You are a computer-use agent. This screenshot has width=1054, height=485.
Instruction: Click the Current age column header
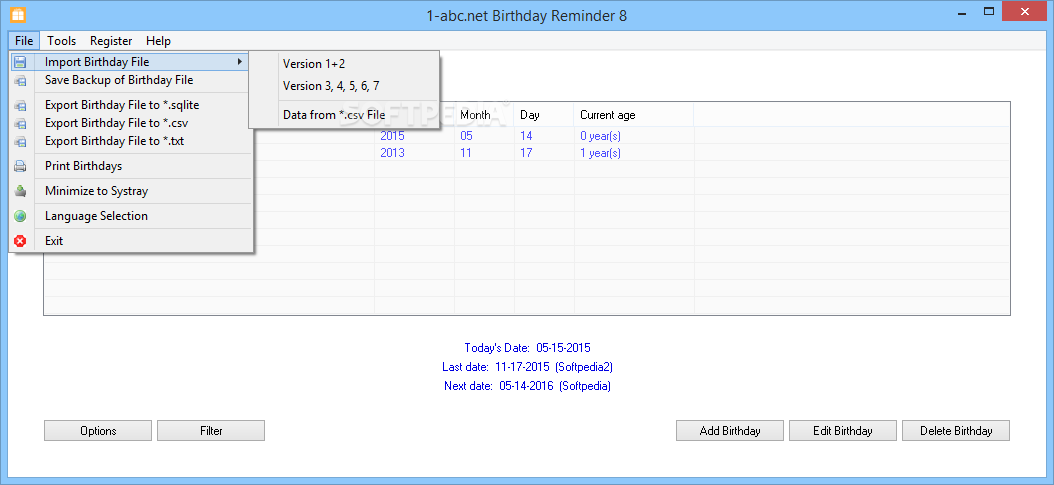coord(634,115)
